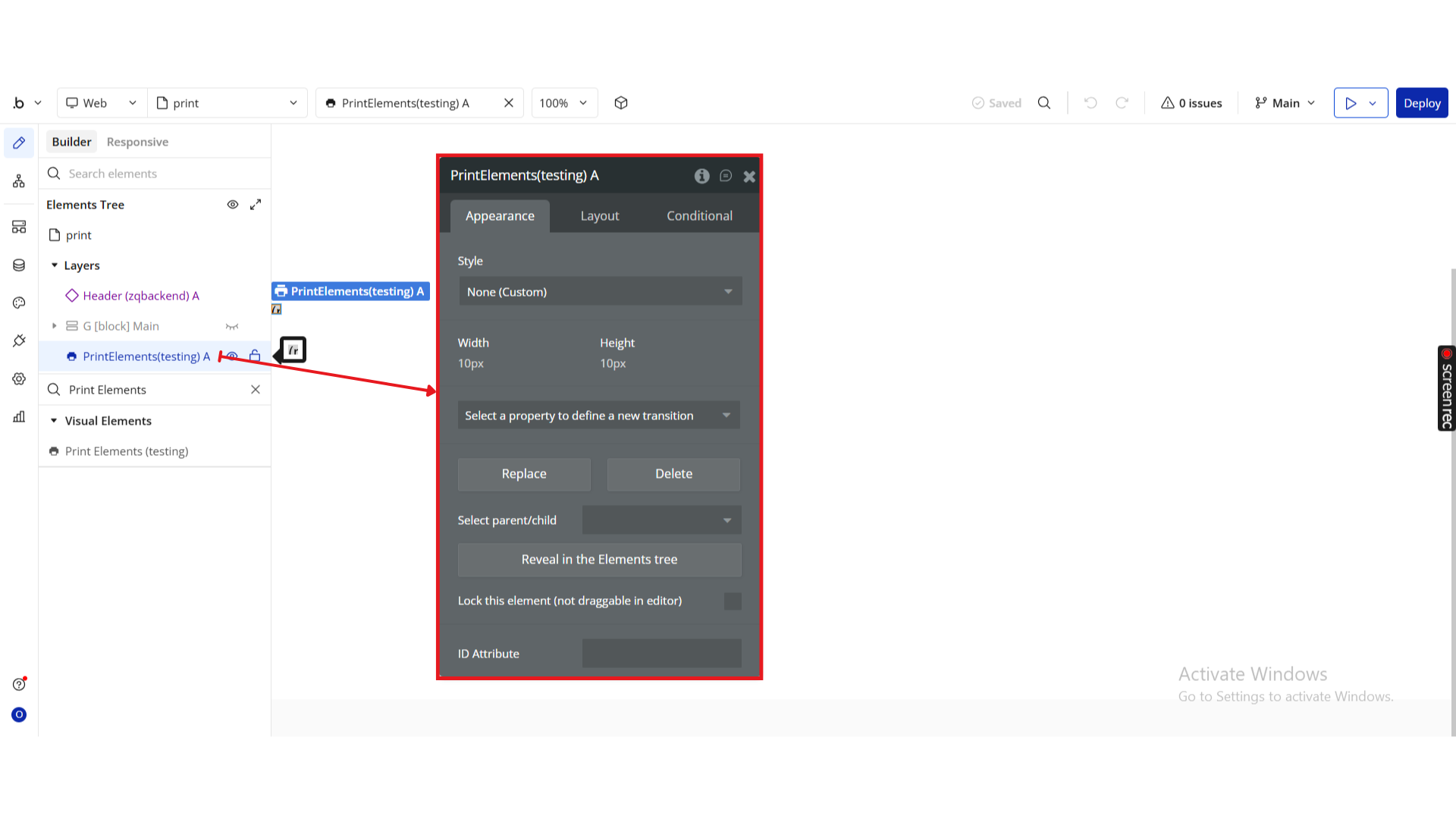Open the Plugins tab icon
1456x819 pixels.
coord(19,340)
